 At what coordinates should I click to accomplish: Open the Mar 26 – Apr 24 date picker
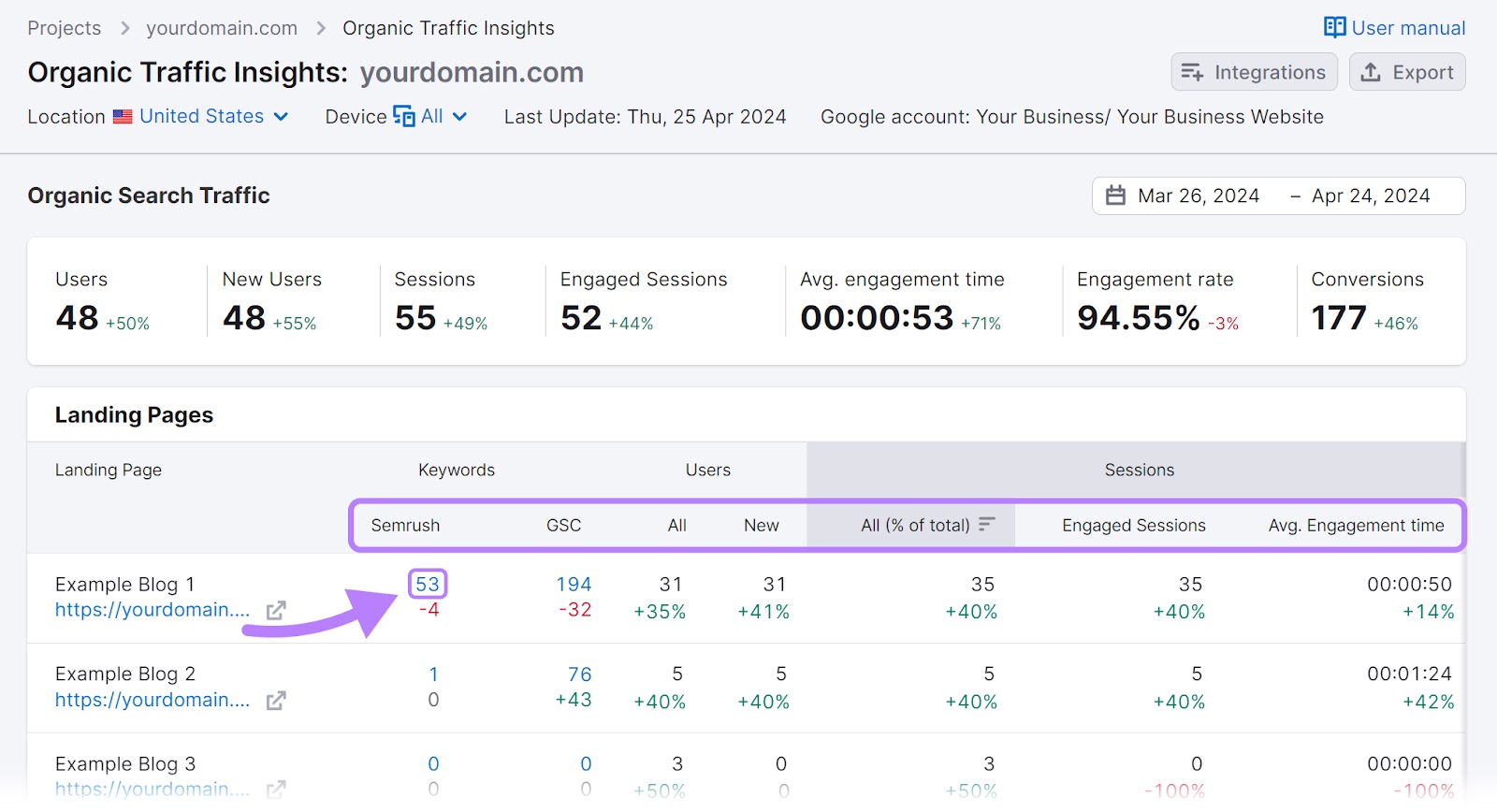pos(1278,196)
